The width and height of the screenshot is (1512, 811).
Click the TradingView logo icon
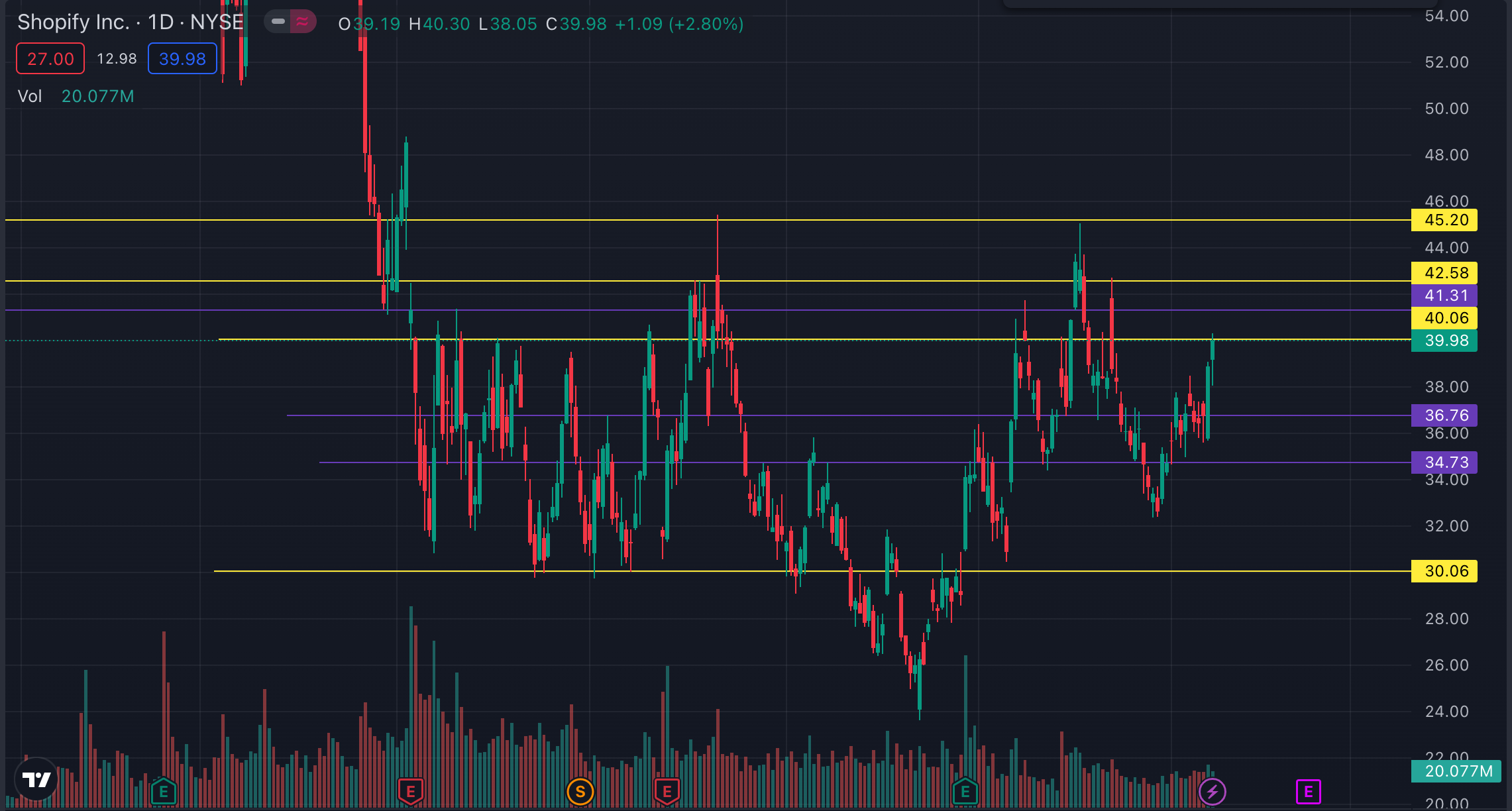tap(36, 779)
